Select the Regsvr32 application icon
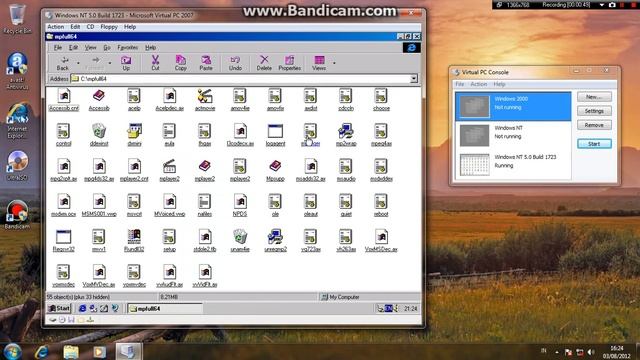 64,240
